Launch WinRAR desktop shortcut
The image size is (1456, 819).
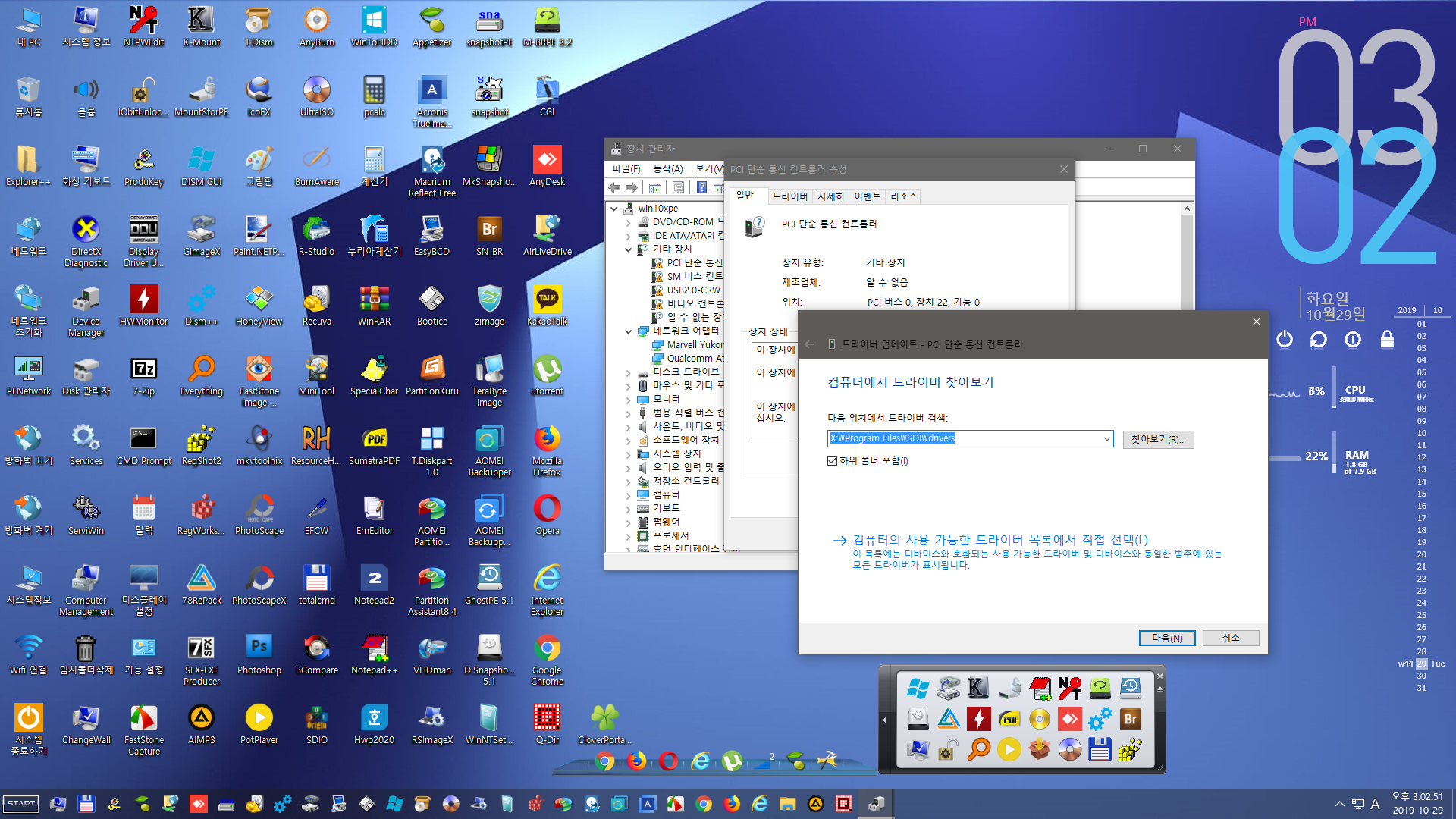click(x=374, y=306)
